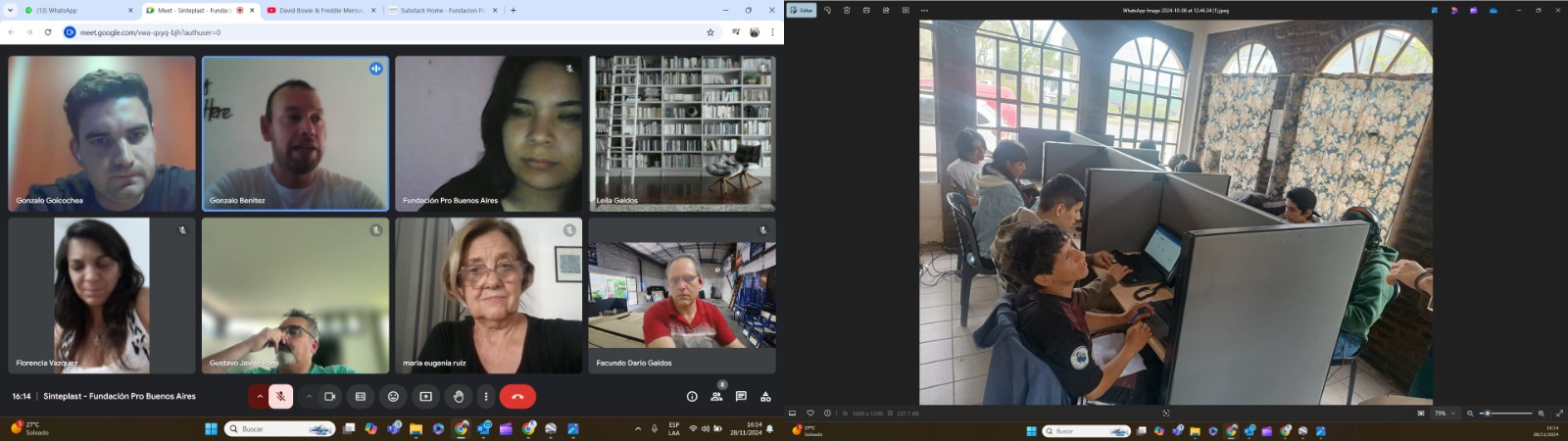Toggle the camera in Meet
The image size is (1568, 441).
pos(329,397)
